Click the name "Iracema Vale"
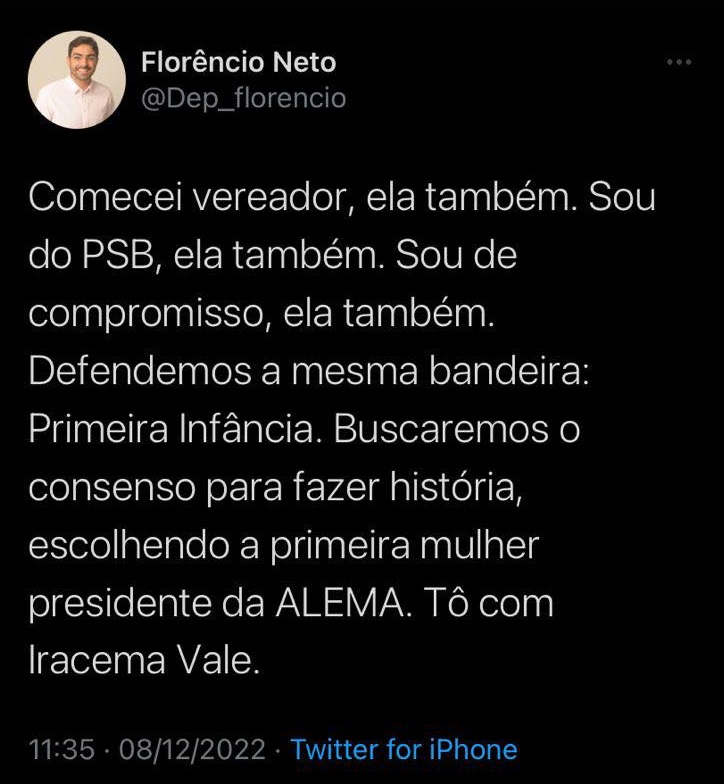Screen dimensions: 724x784 144,663
